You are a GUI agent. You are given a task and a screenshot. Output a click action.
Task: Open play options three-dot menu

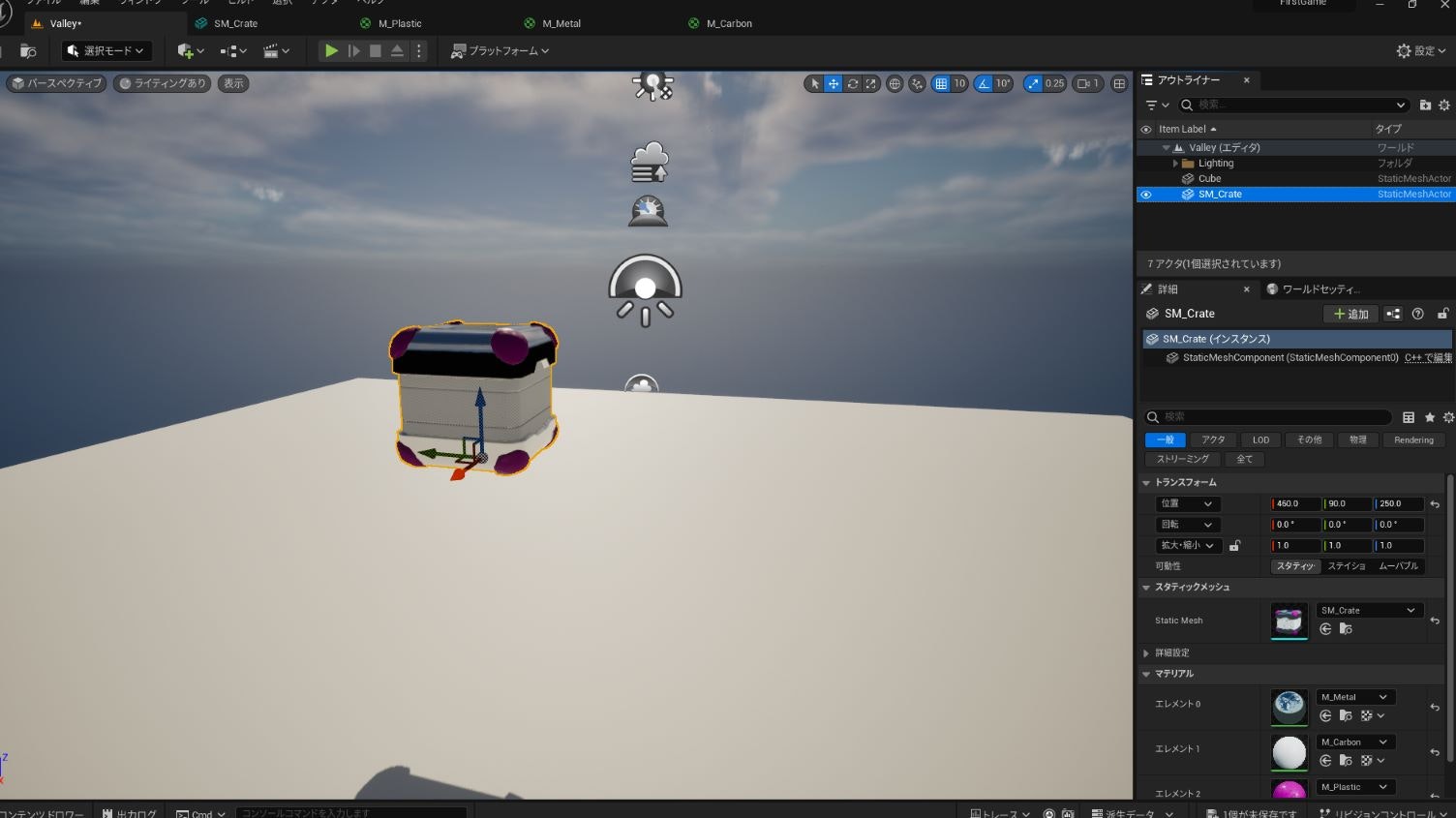click(x=419, y=50)
